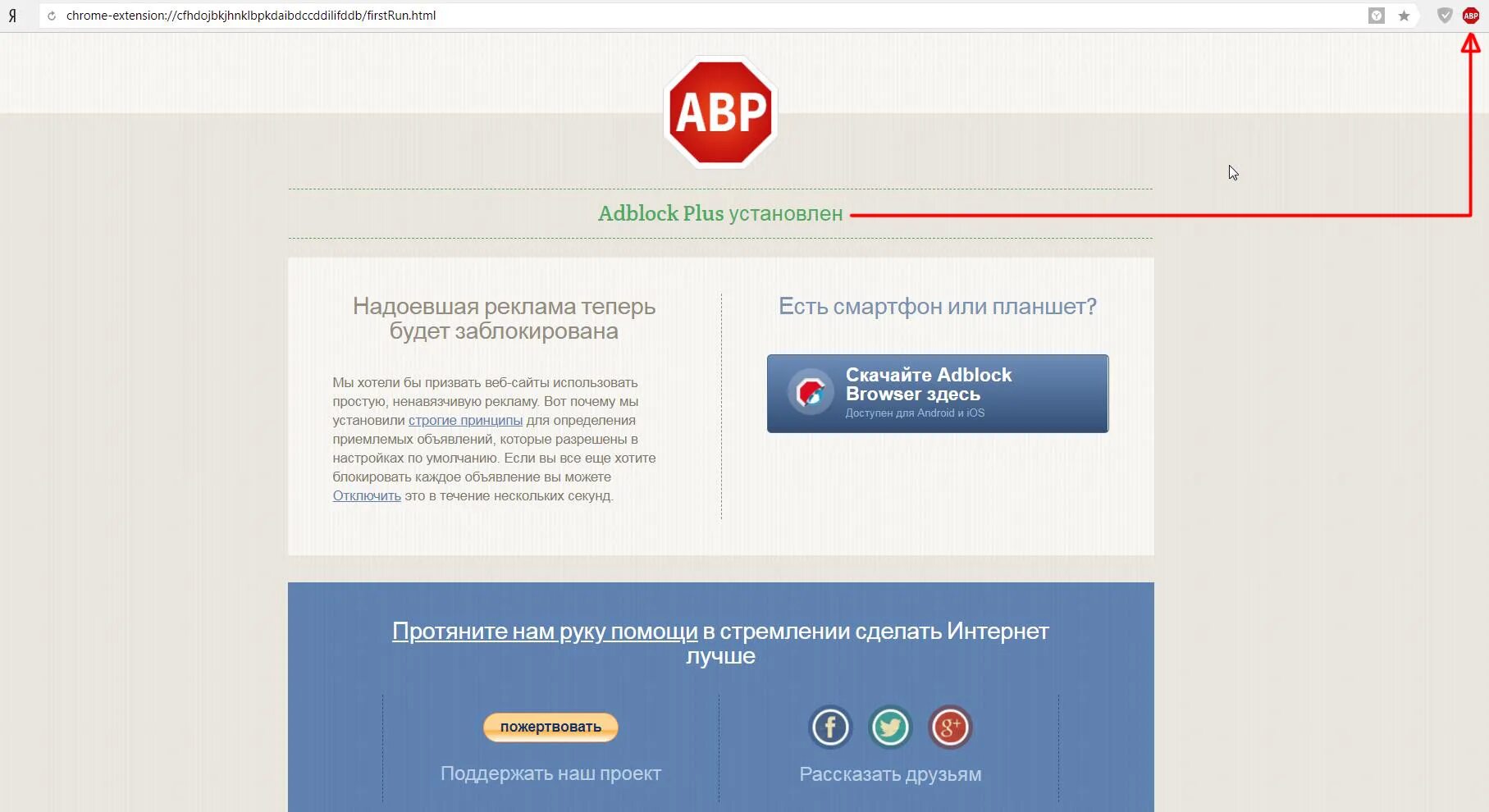Share via the Twitter bird icon
Viewport: 1489px width, 812px height.
coord(890,728)
